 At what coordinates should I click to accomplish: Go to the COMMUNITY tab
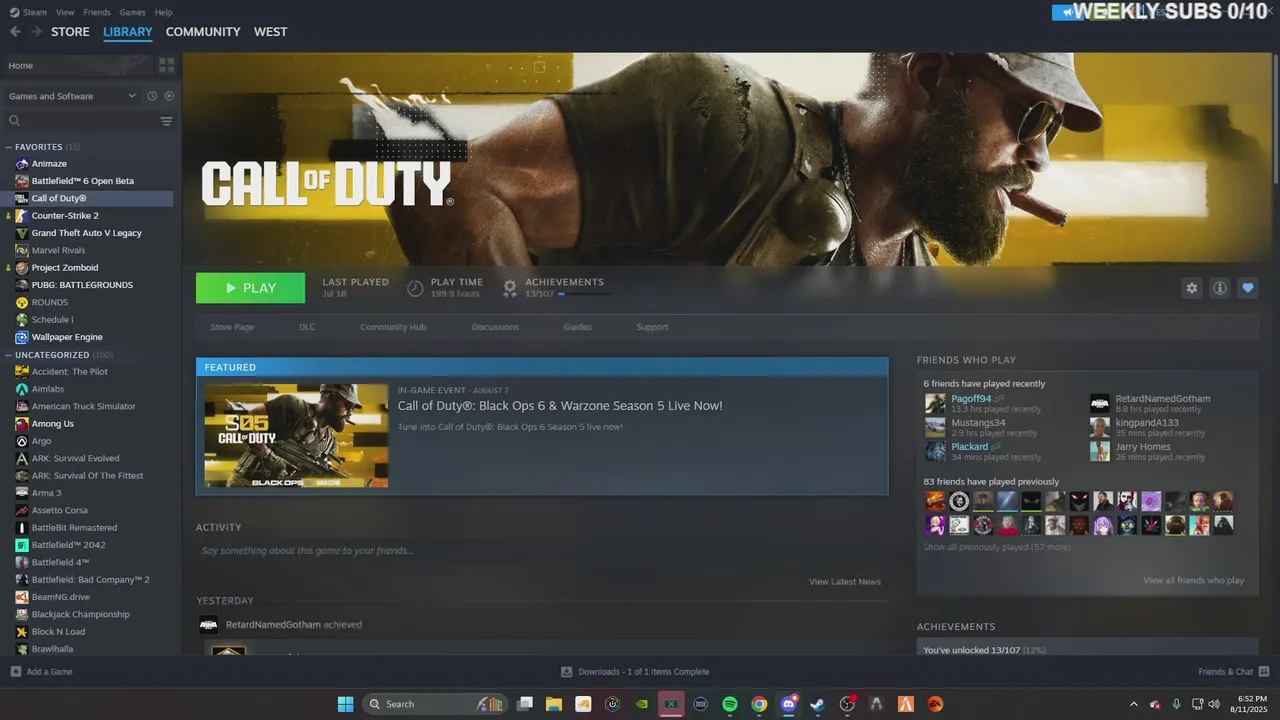pyautogui.click(x=203, y=32)
